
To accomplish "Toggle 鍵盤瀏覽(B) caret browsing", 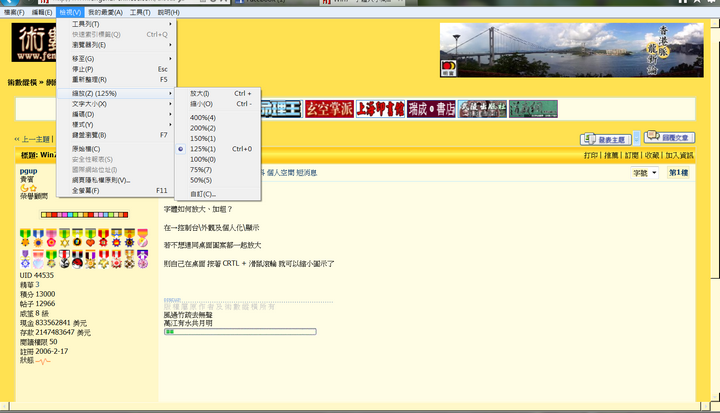I will point(116,135).
